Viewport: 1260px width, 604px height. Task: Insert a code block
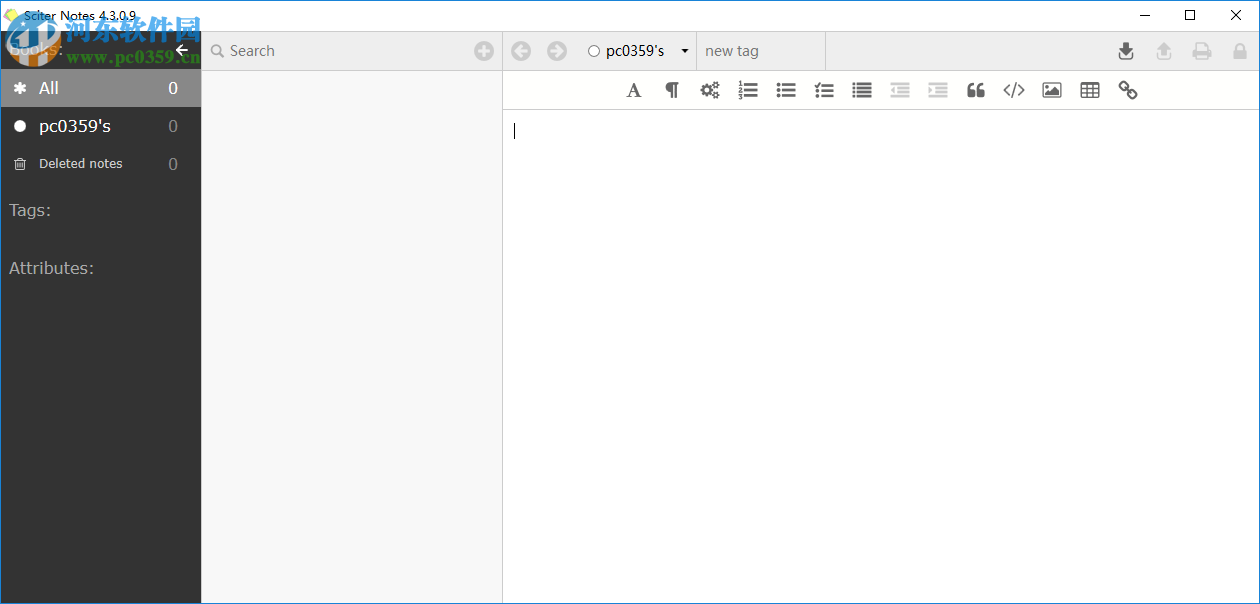tap(1013, 90)
